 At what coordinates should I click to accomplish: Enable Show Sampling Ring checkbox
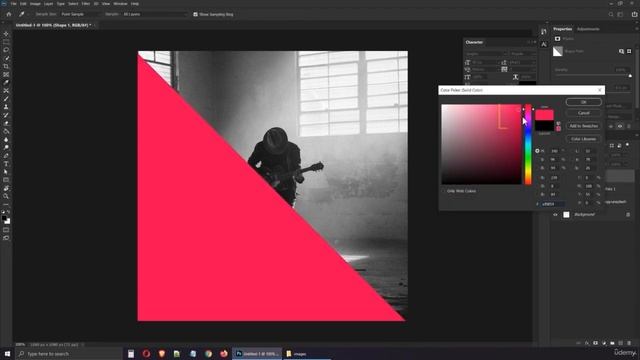coord(196,14)
